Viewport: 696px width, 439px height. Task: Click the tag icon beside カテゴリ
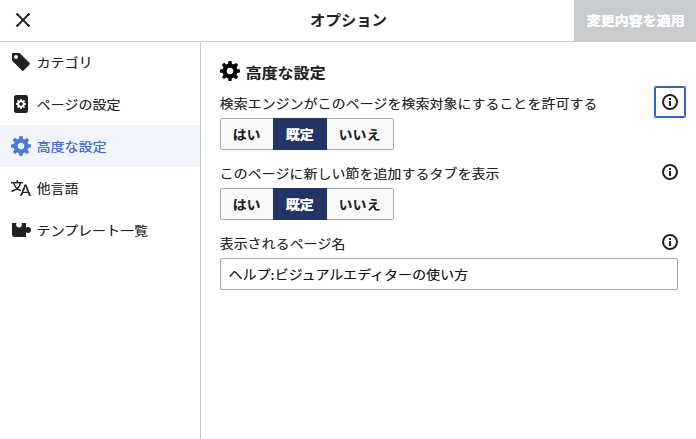click(x=20, y=62)
